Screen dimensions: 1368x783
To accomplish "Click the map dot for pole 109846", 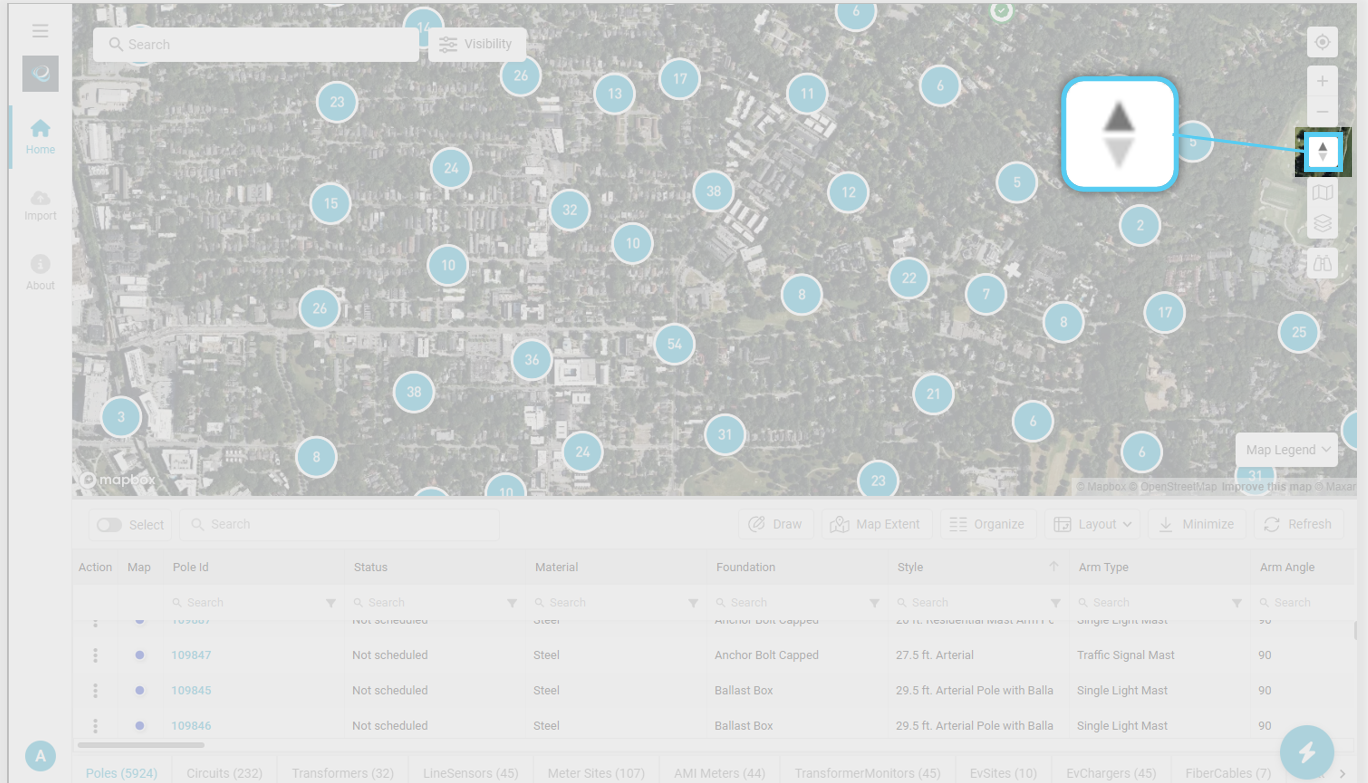I will (x=139, y=725).
